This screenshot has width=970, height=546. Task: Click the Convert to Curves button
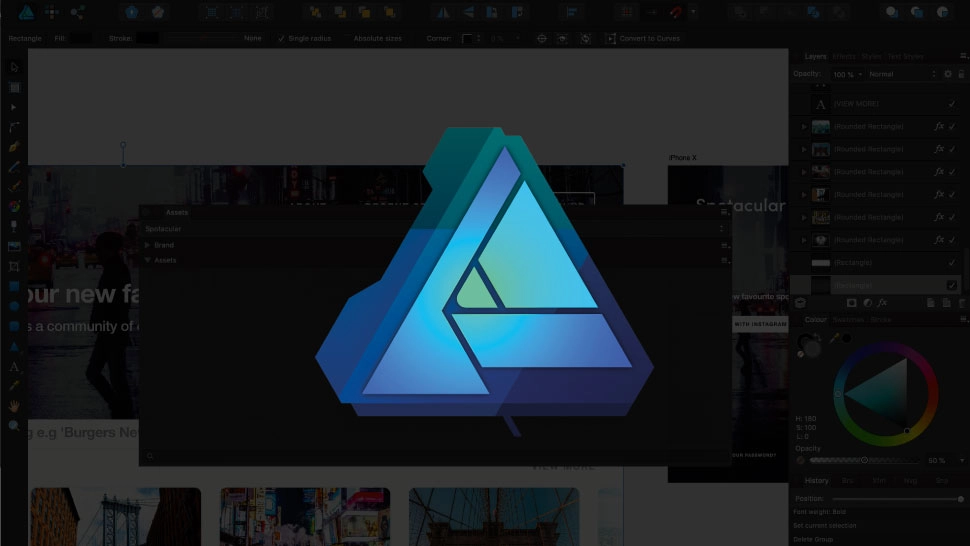643,38
